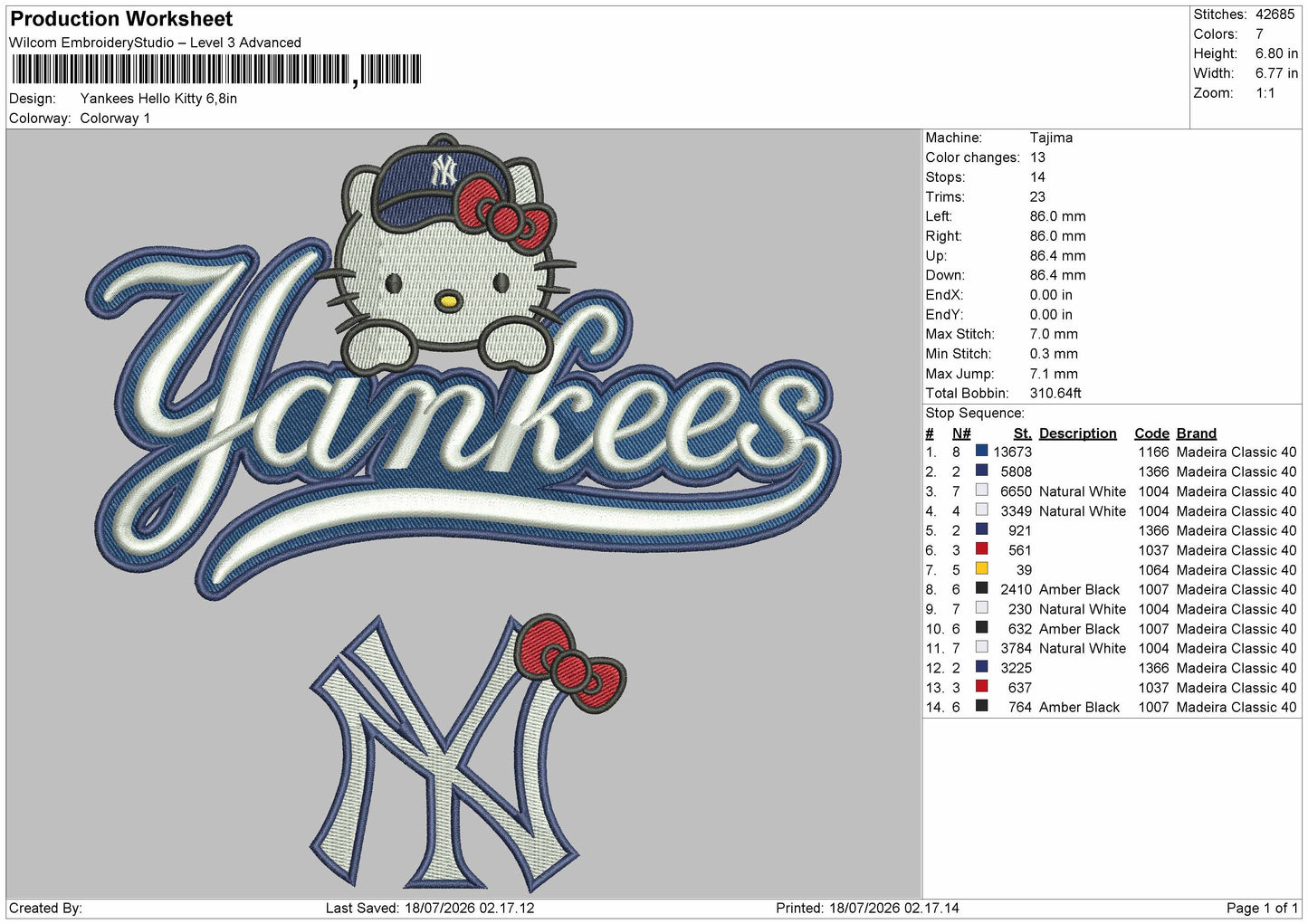Click the 'N#' column header
This screenshot has height=924, width=1308.
tap(961, 433)
